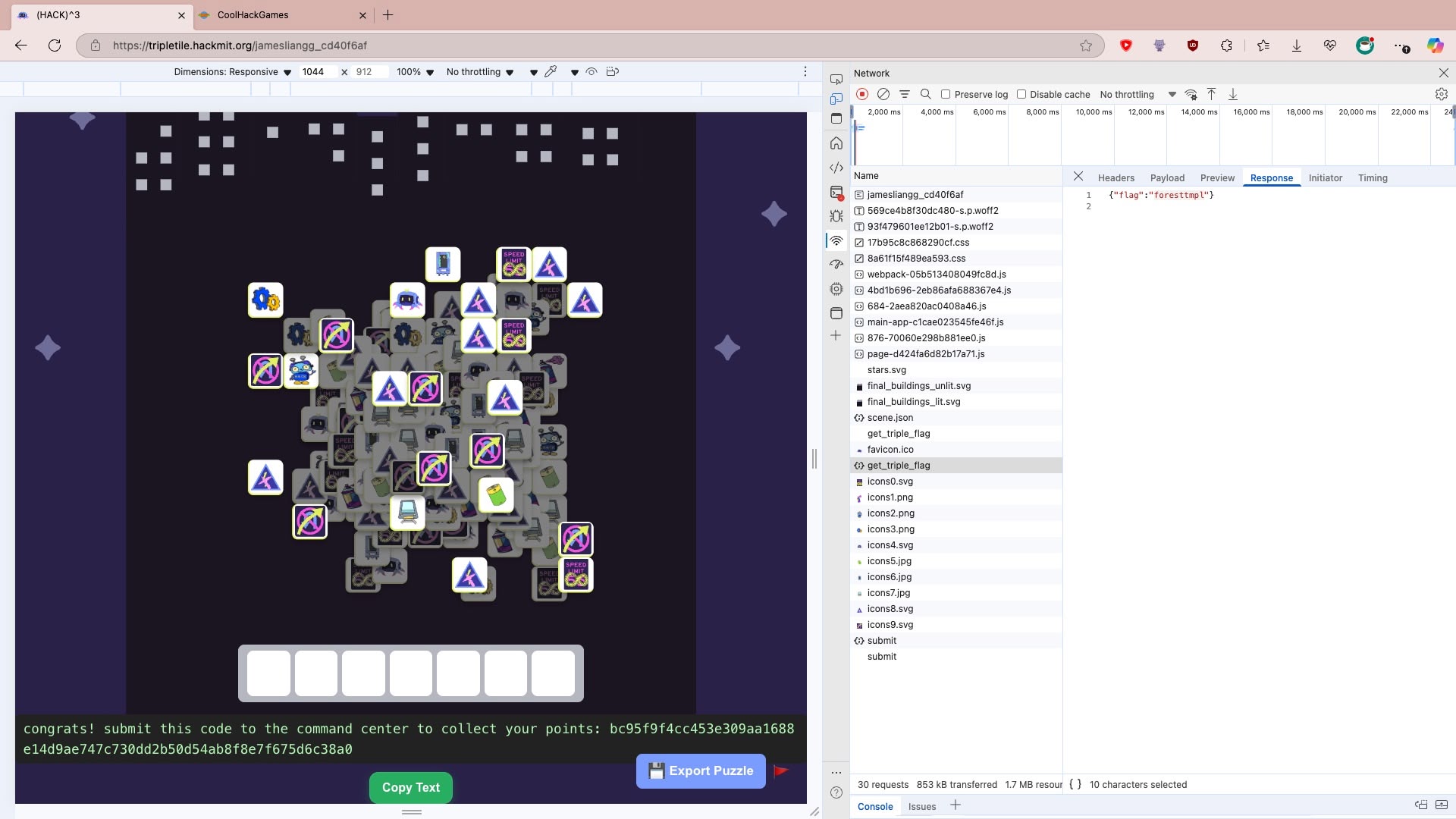Switch to Timing tab
This screenshot has width=1456, height=819.
tap(1373, 177)
